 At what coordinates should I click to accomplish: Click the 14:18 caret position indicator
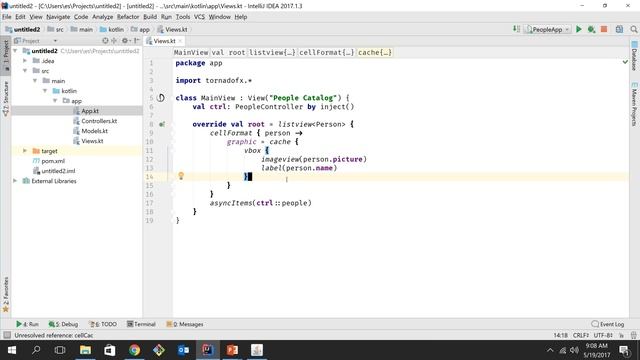(x=561, y=335)
